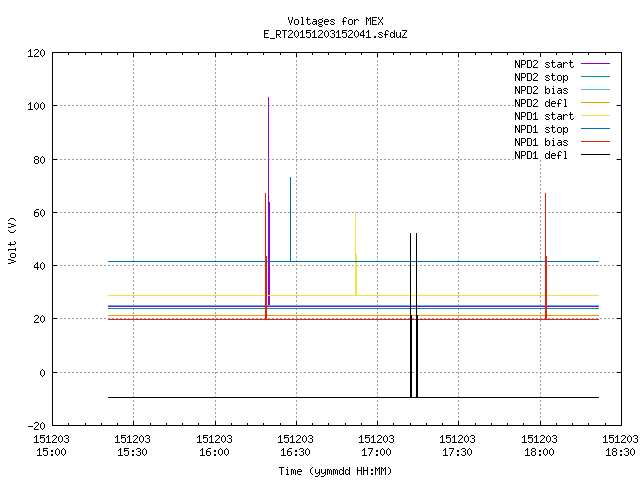Click the chart title 'Voltages for MEX'
Screen dimensions: 640x480
click(335, 21)
